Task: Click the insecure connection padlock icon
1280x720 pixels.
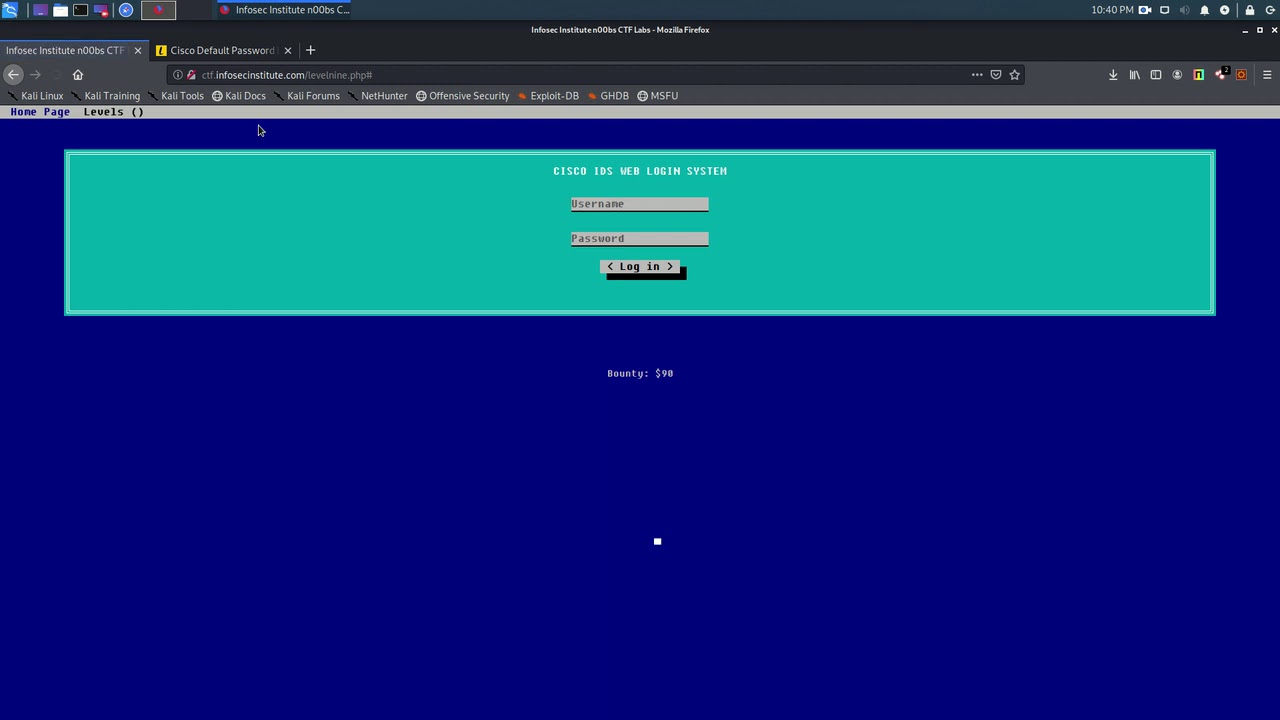Action: 191,75
